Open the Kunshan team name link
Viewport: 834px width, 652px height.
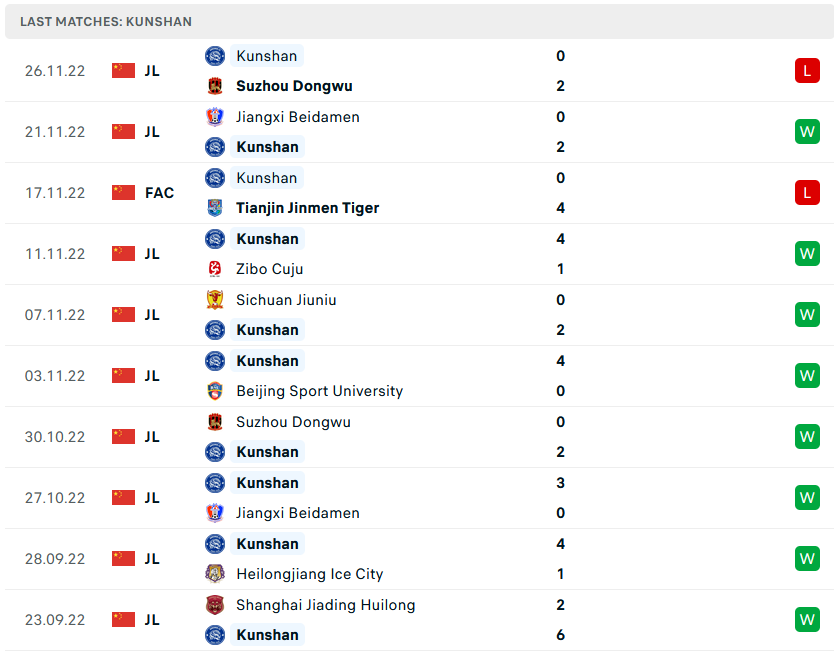(266, 56)
